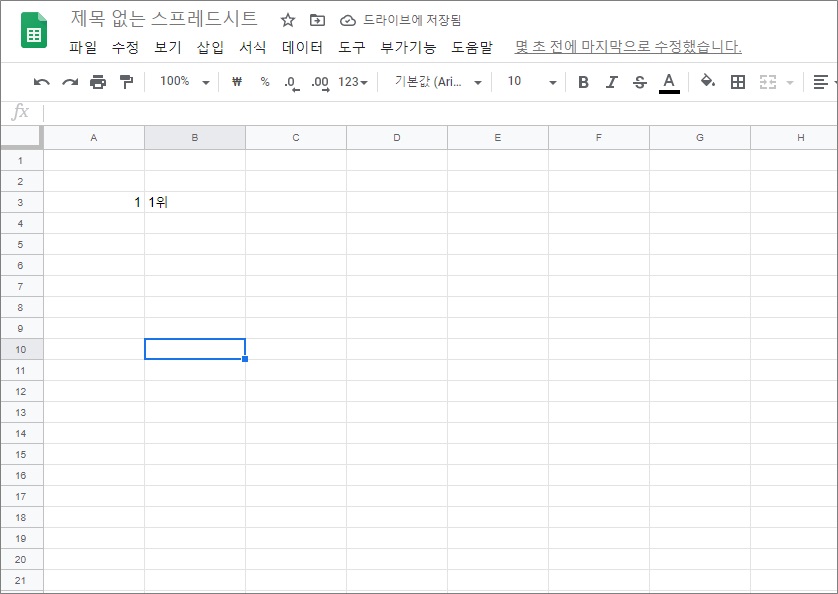Select column E header
Screen dimensions: 838x594
pos(498,137)
